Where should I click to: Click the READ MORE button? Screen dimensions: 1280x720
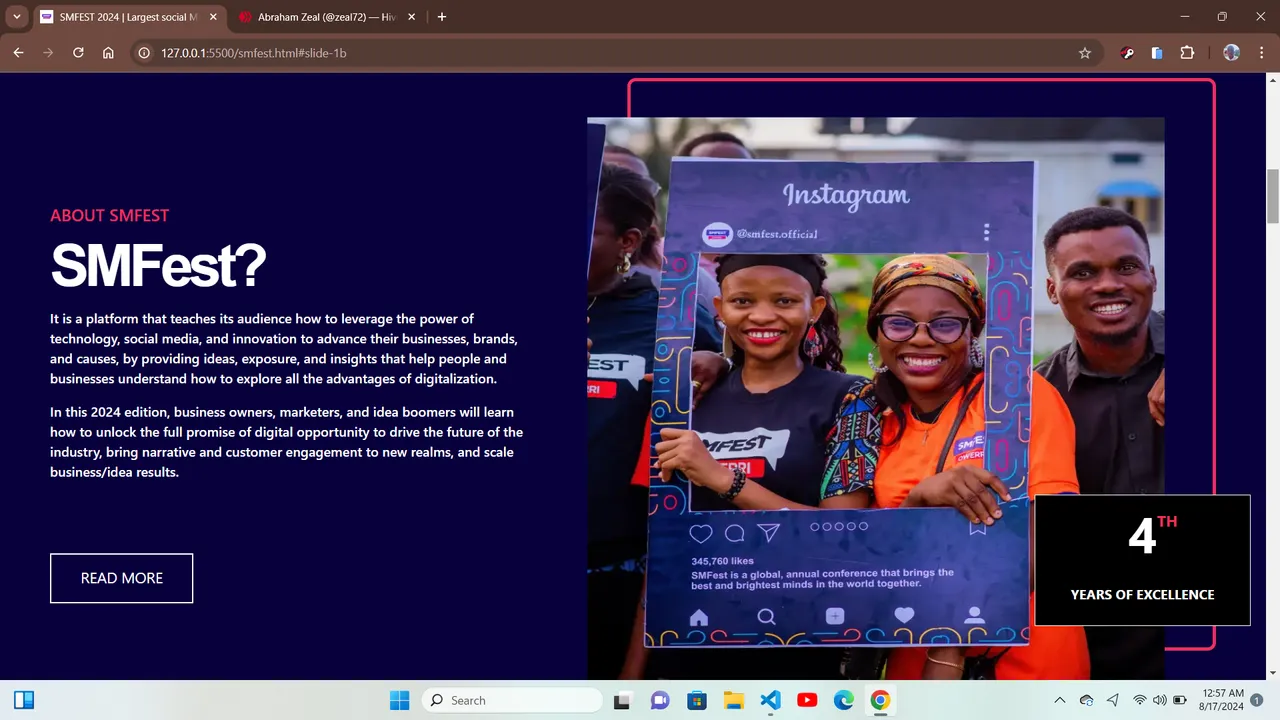pyautogui.click(x=121, y=578)
